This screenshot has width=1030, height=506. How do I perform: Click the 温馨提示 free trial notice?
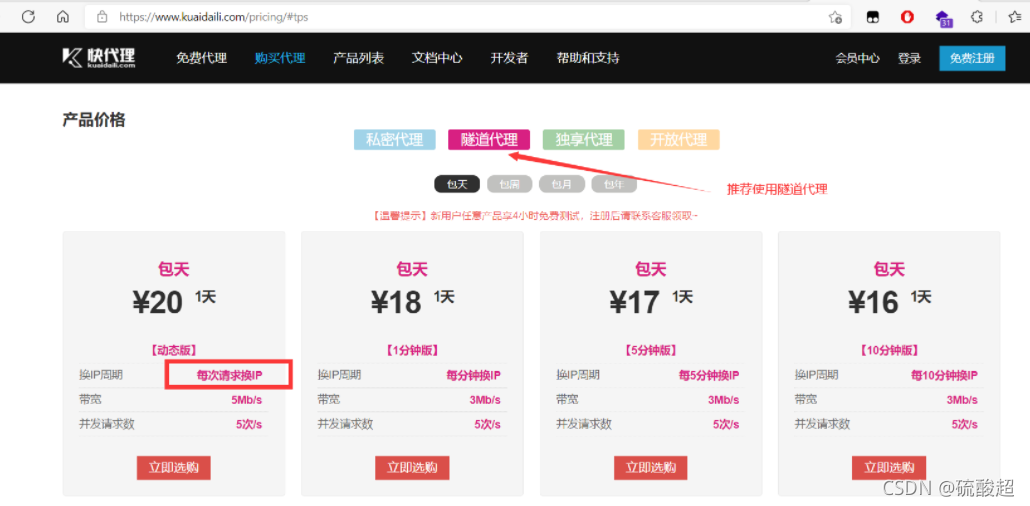pos(535,215)
